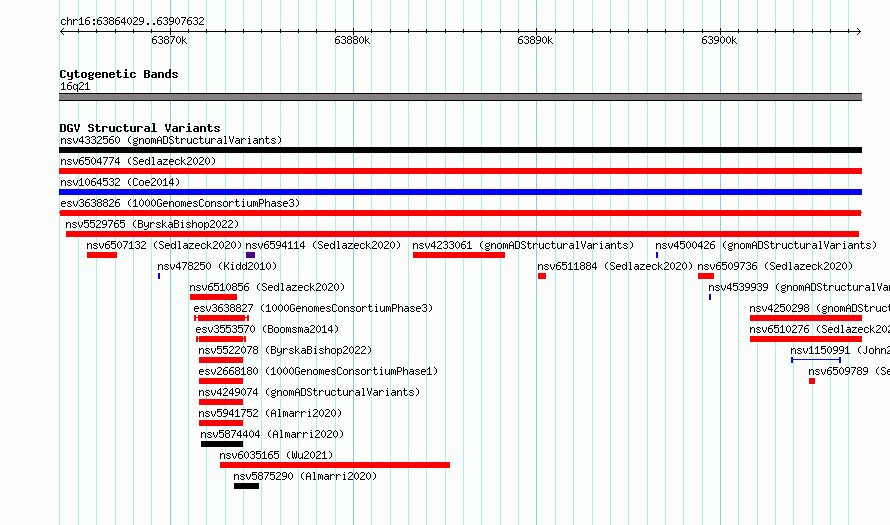Open the nsv4500426 gnomAD label
890x525 pixels.
[x=766, y=245]
